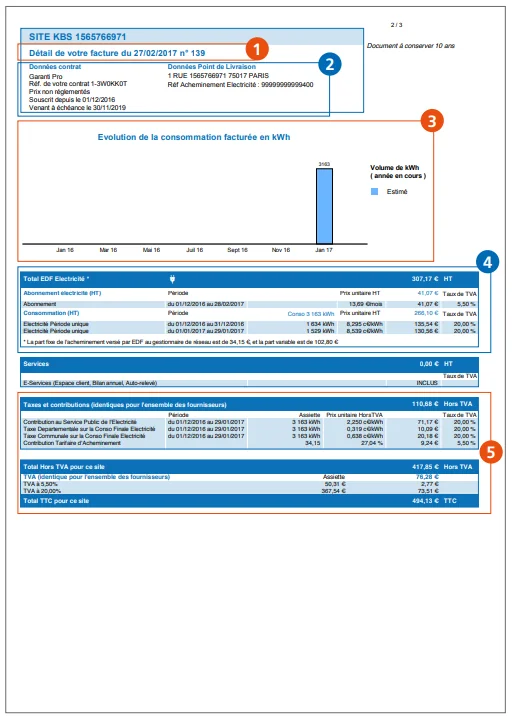Click the note Document à conserver 10 ans
512x718 pixels.
point(411,46)
